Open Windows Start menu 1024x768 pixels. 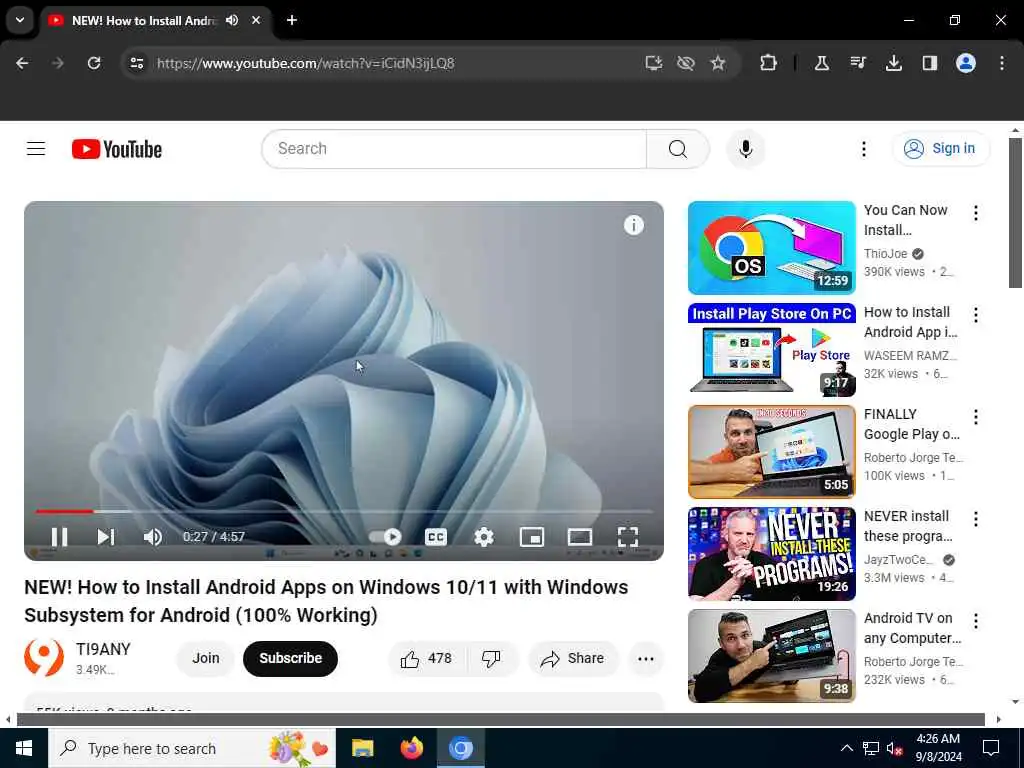(x=24, y=748)
